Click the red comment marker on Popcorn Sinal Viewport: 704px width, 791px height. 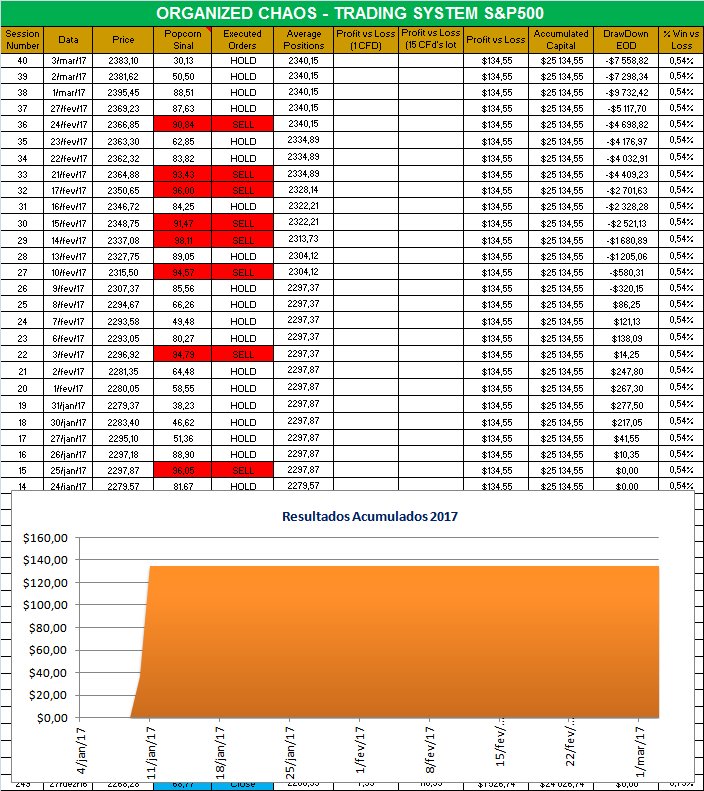208,29
